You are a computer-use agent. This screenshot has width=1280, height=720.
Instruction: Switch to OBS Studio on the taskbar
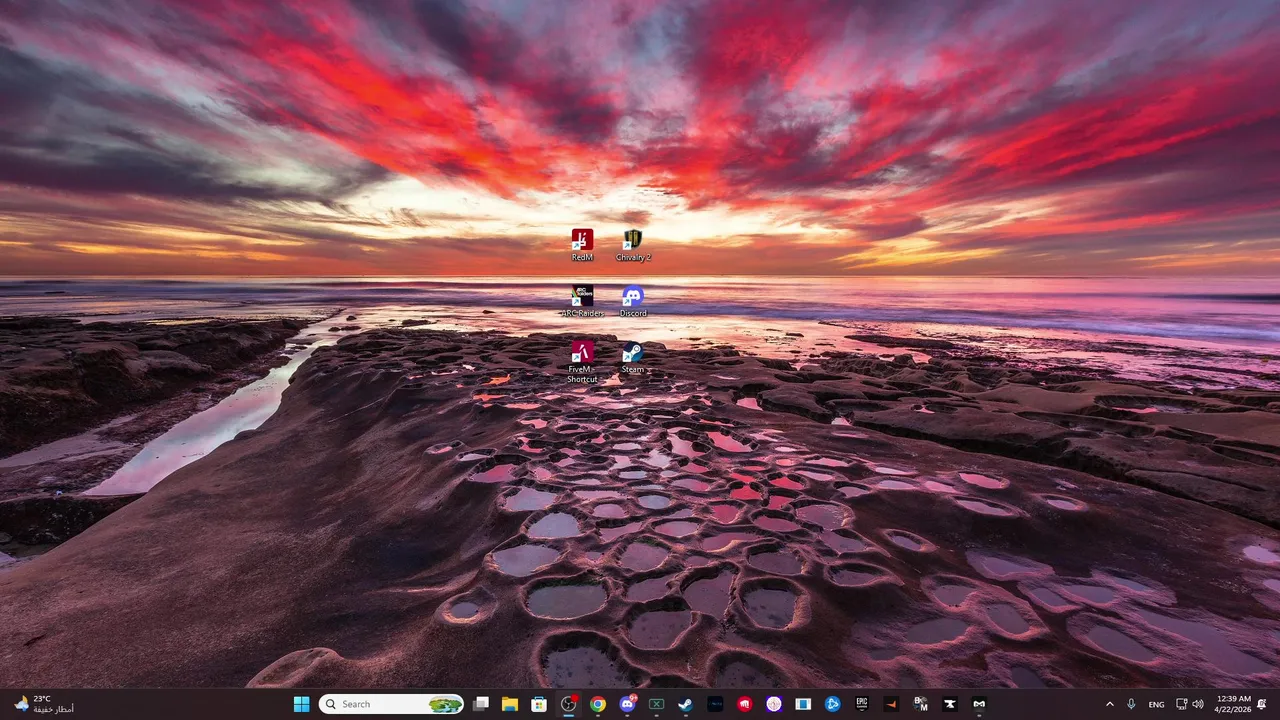569,704
